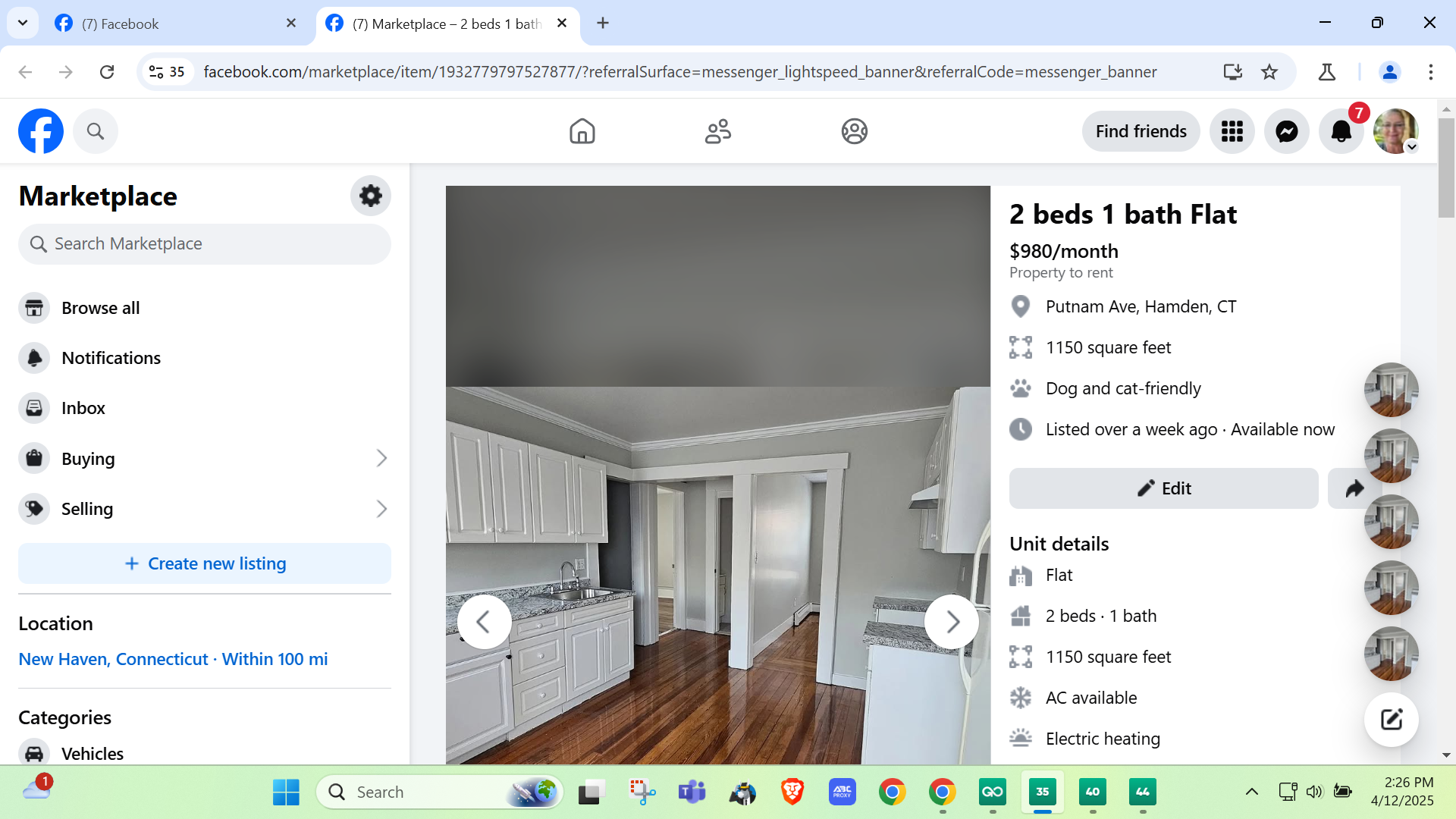
Task: Open Windows Start menu
Action: [x=286, y=792]
